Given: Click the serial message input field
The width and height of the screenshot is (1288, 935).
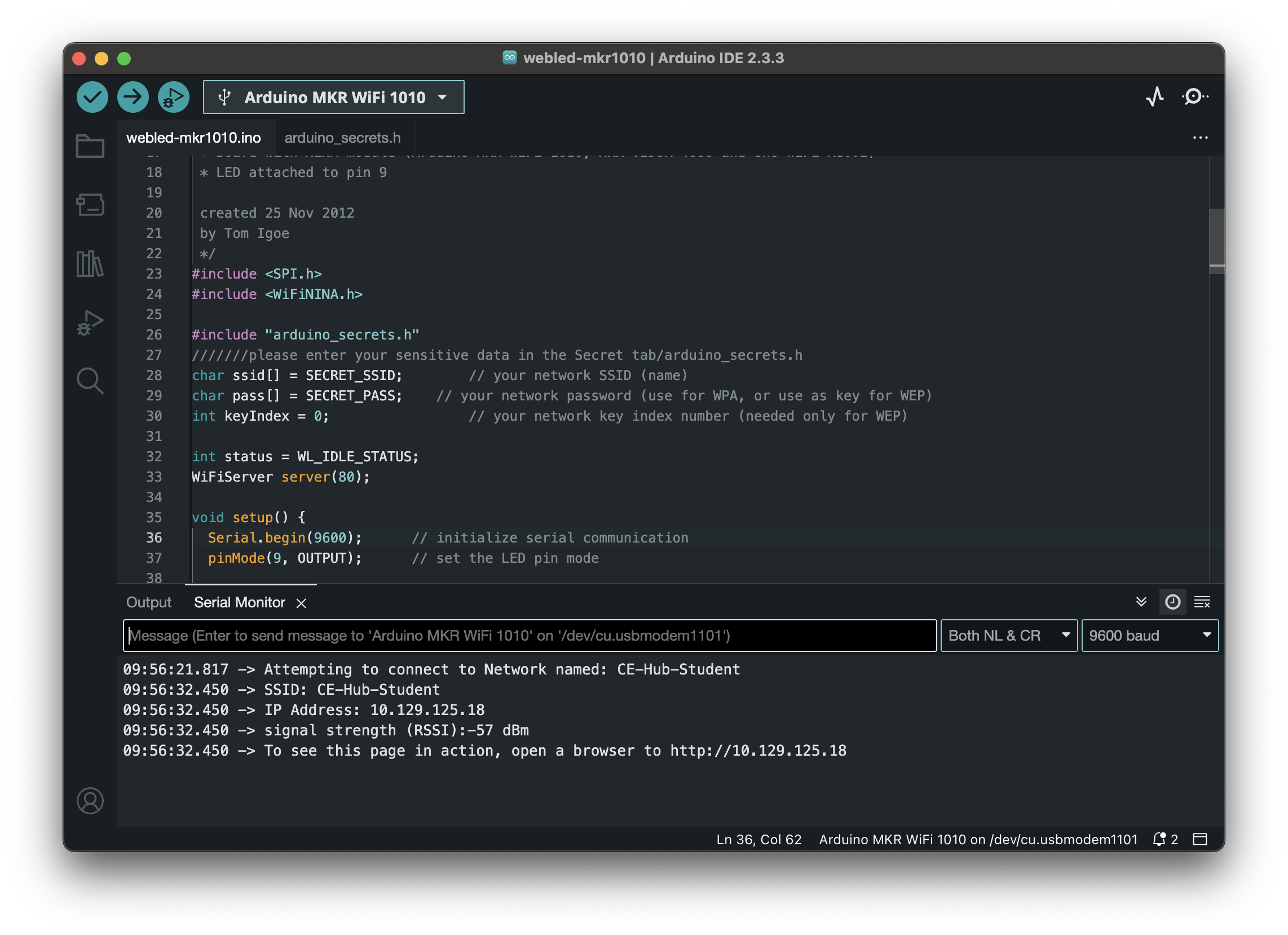Looking at the screenshot, I should click(x=530, y=636).
